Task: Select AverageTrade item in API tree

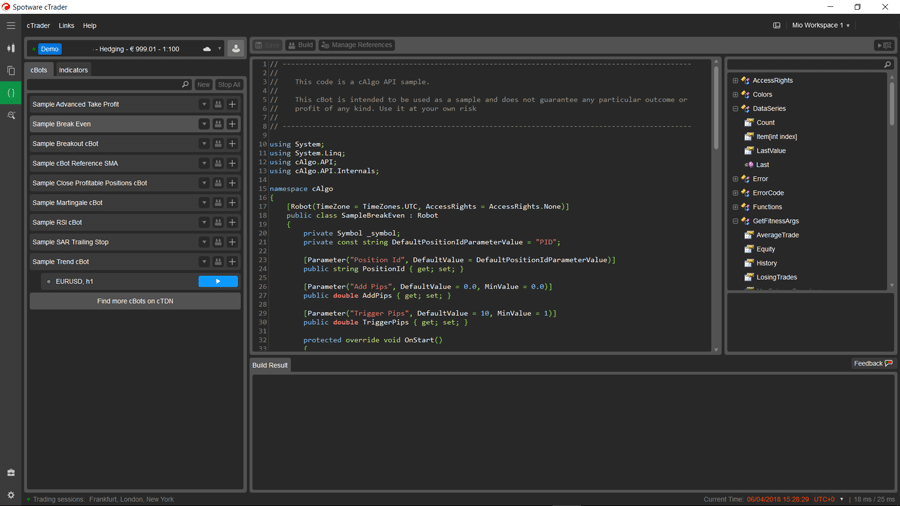Action: click(777, 235)
